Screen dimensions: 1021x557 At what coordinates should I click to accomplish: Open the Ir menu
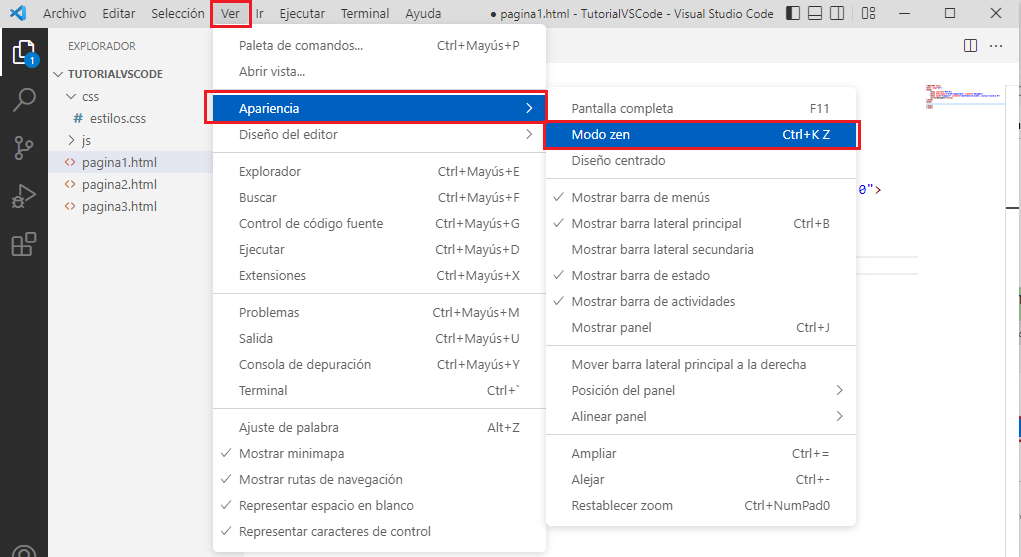pos(259,13)
